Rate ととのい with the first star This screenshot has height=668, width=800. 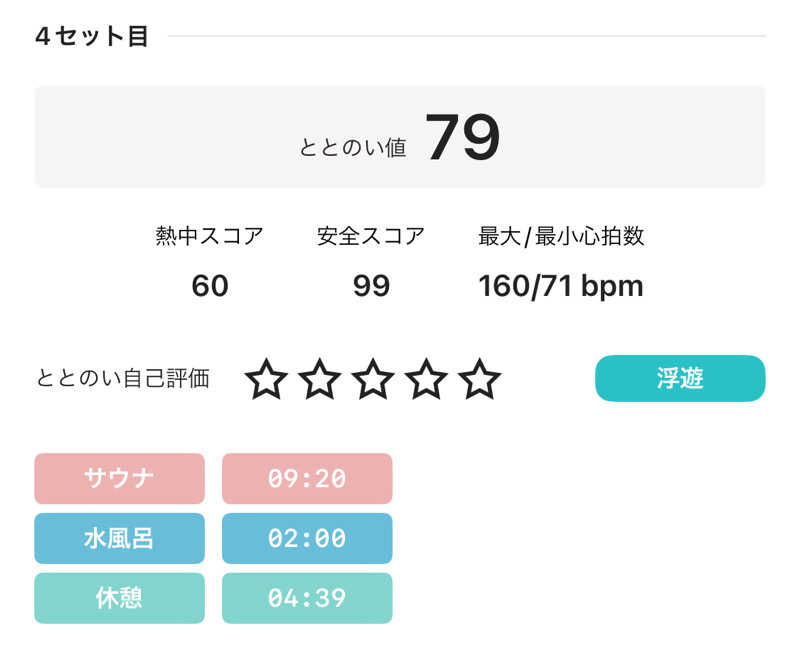coord(266,380)
